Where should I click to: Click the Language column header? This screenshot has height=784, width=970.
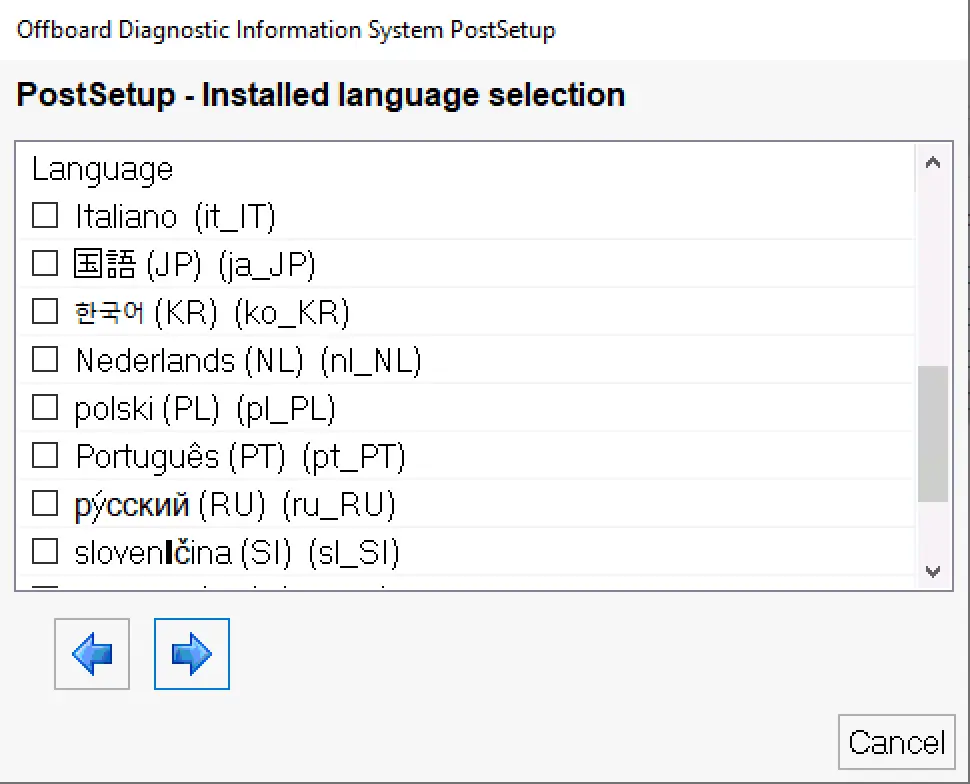[x=102, y=169]
